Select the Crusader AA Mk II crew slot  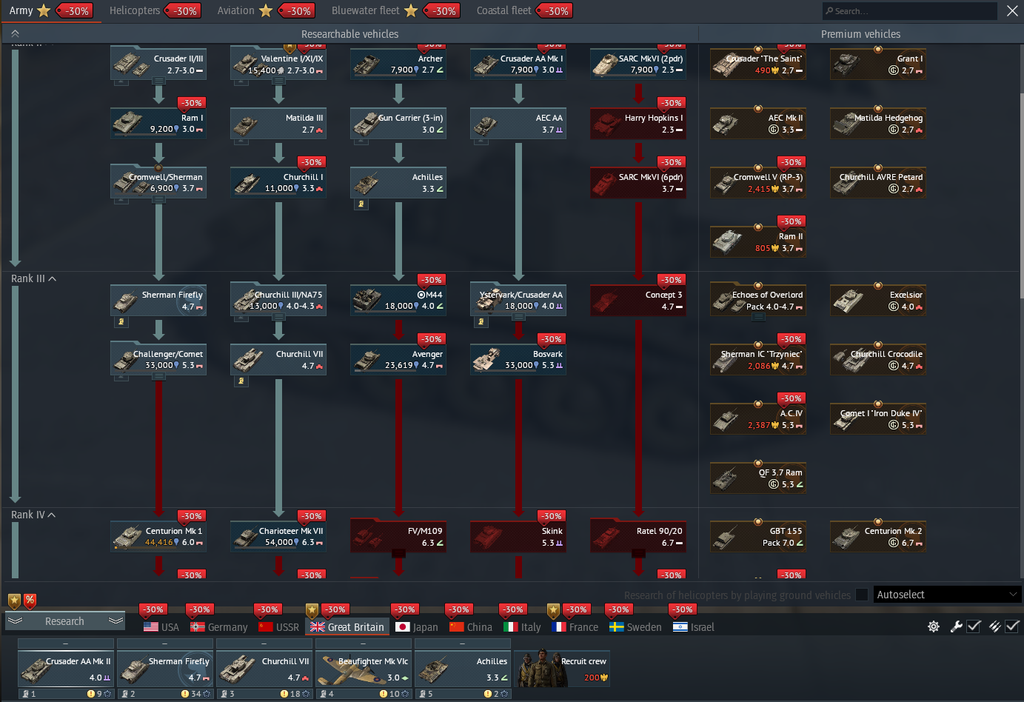[x=66, y=669]
